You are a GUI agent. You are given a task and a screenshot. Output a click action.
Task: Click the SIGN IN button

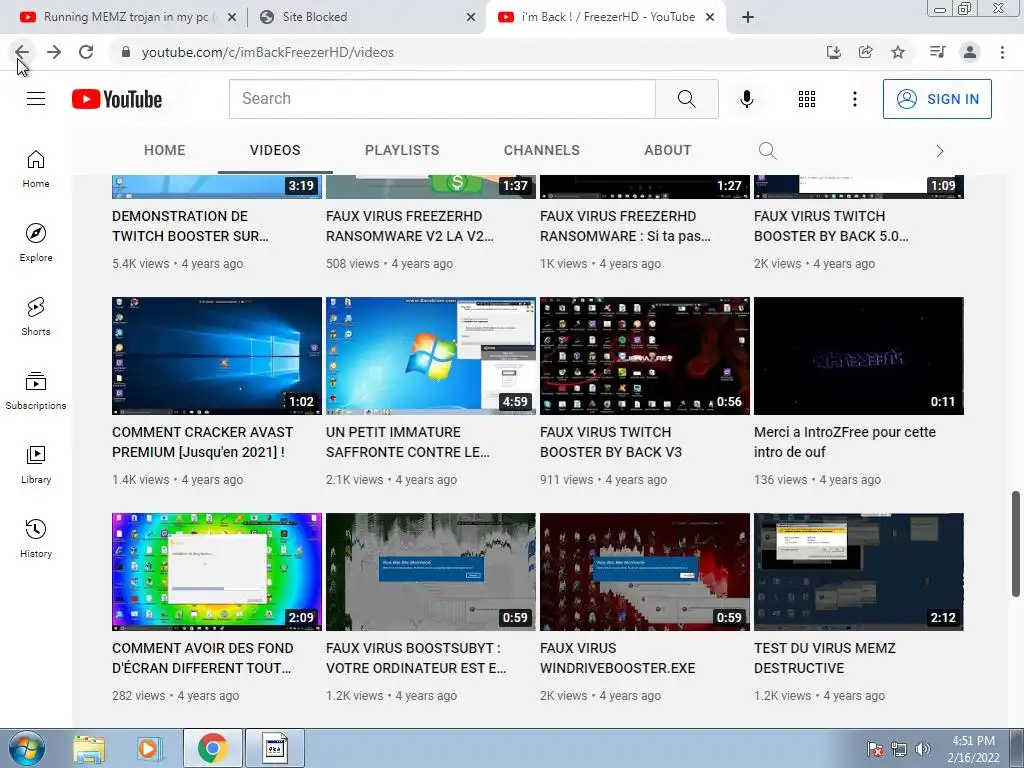937,99
